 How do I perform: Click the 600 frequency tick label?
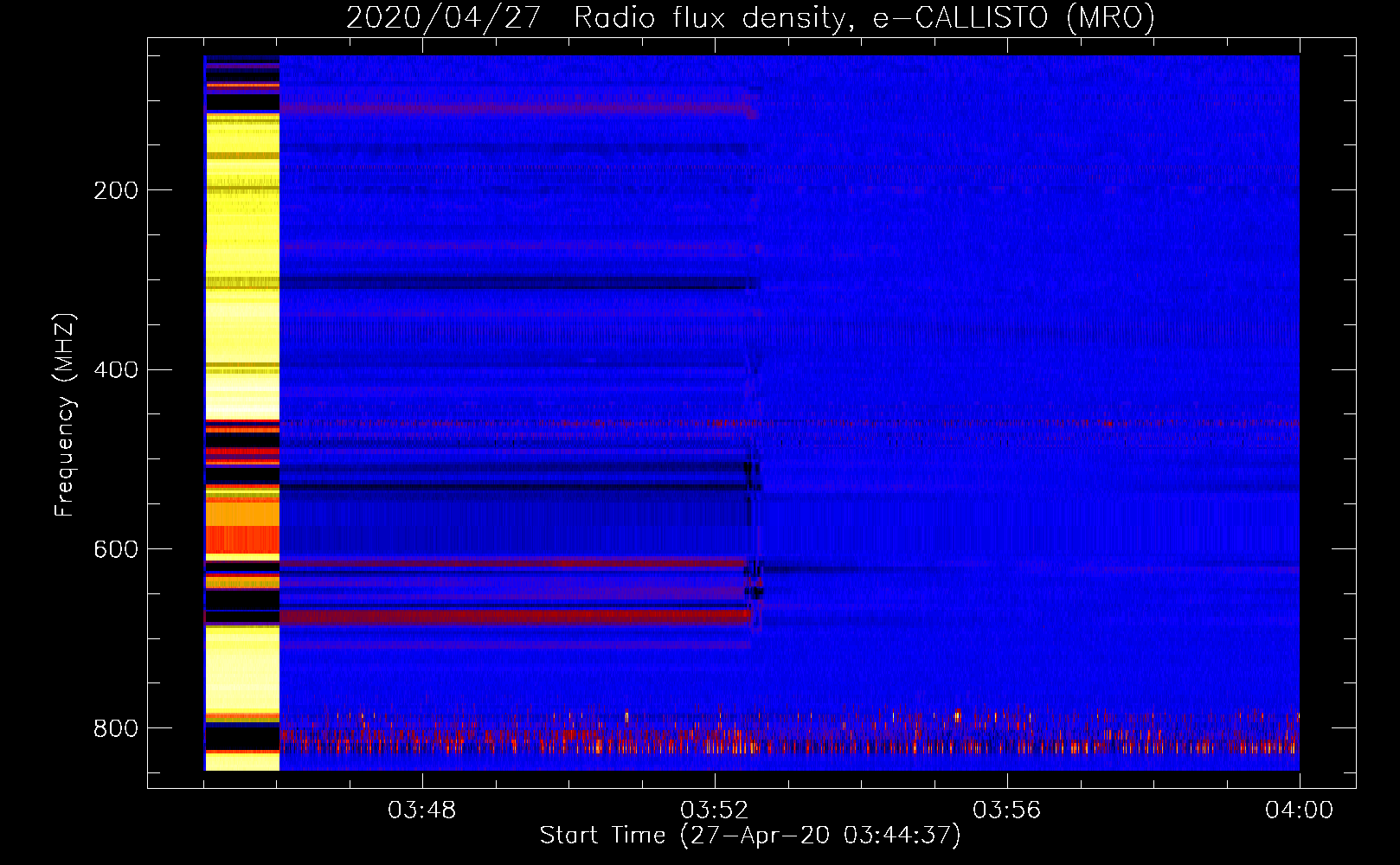point(116,550)
